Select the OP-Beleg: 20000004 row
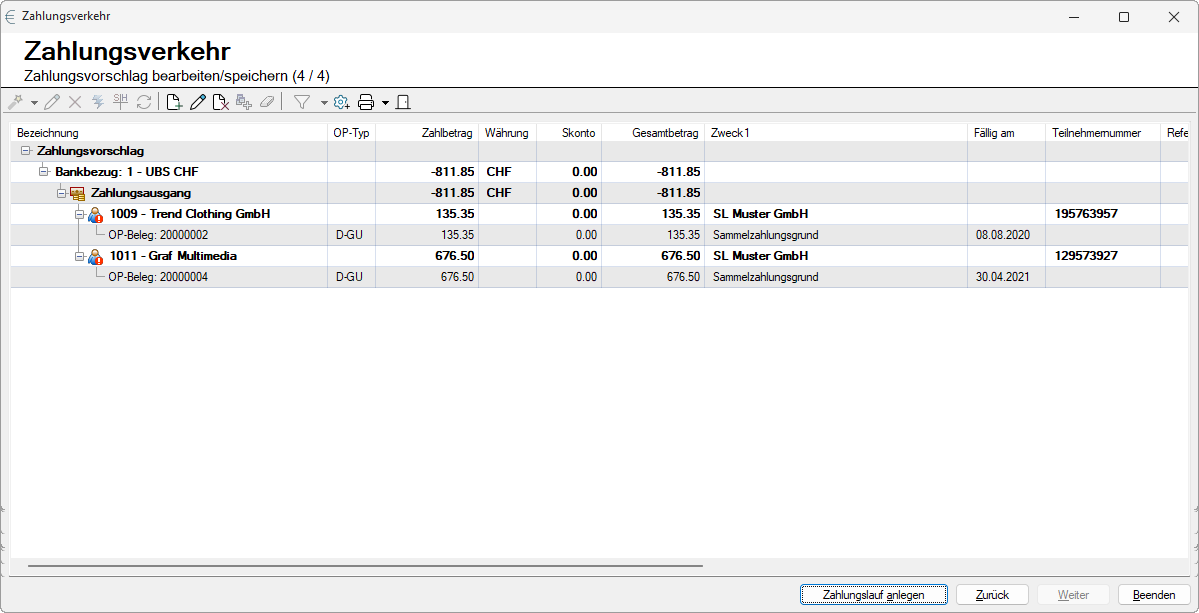The width and height of the screenshot is (1199, 613). 158,277
